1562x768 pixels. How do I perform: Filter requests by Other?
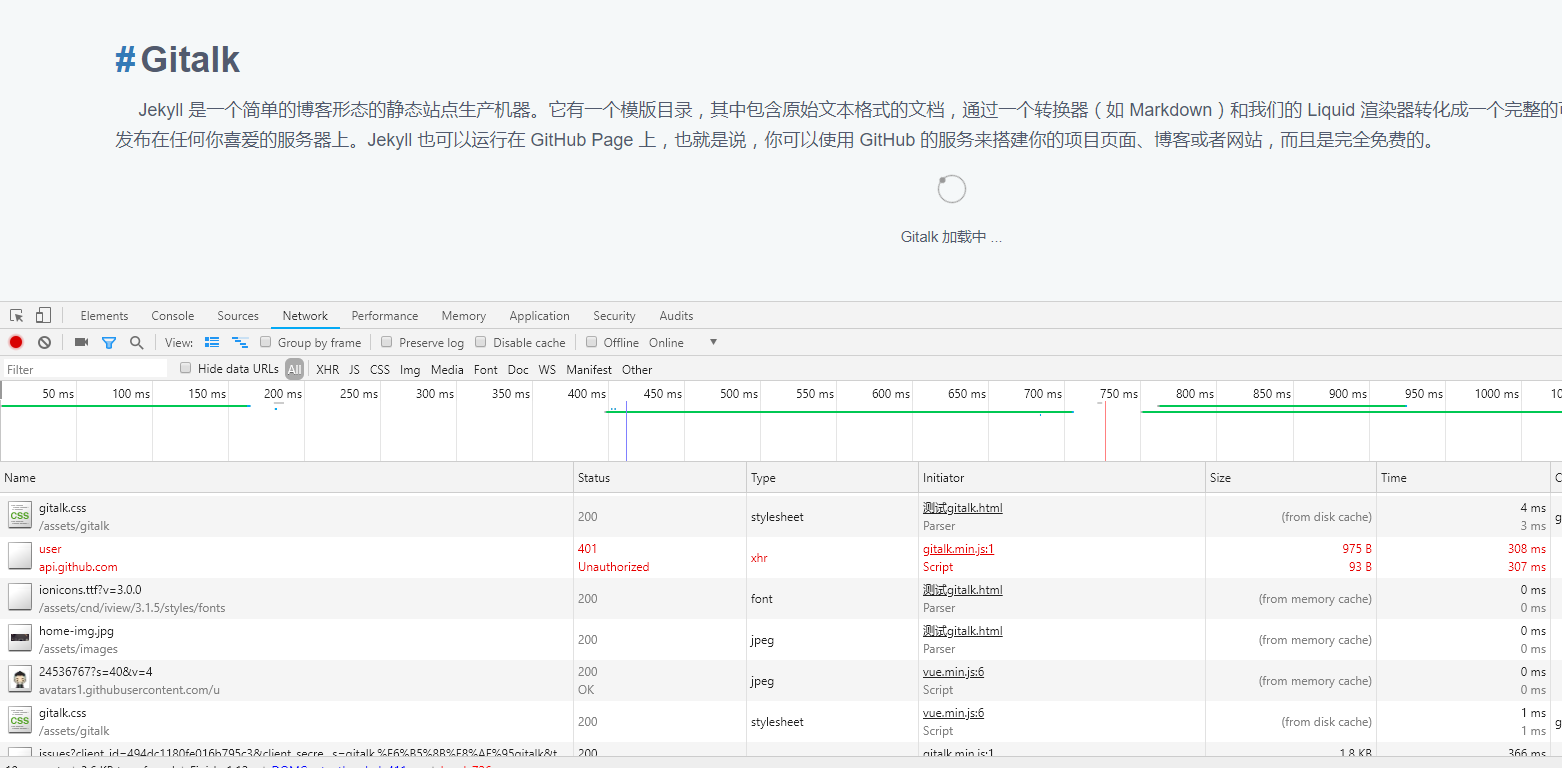(637, 369)
